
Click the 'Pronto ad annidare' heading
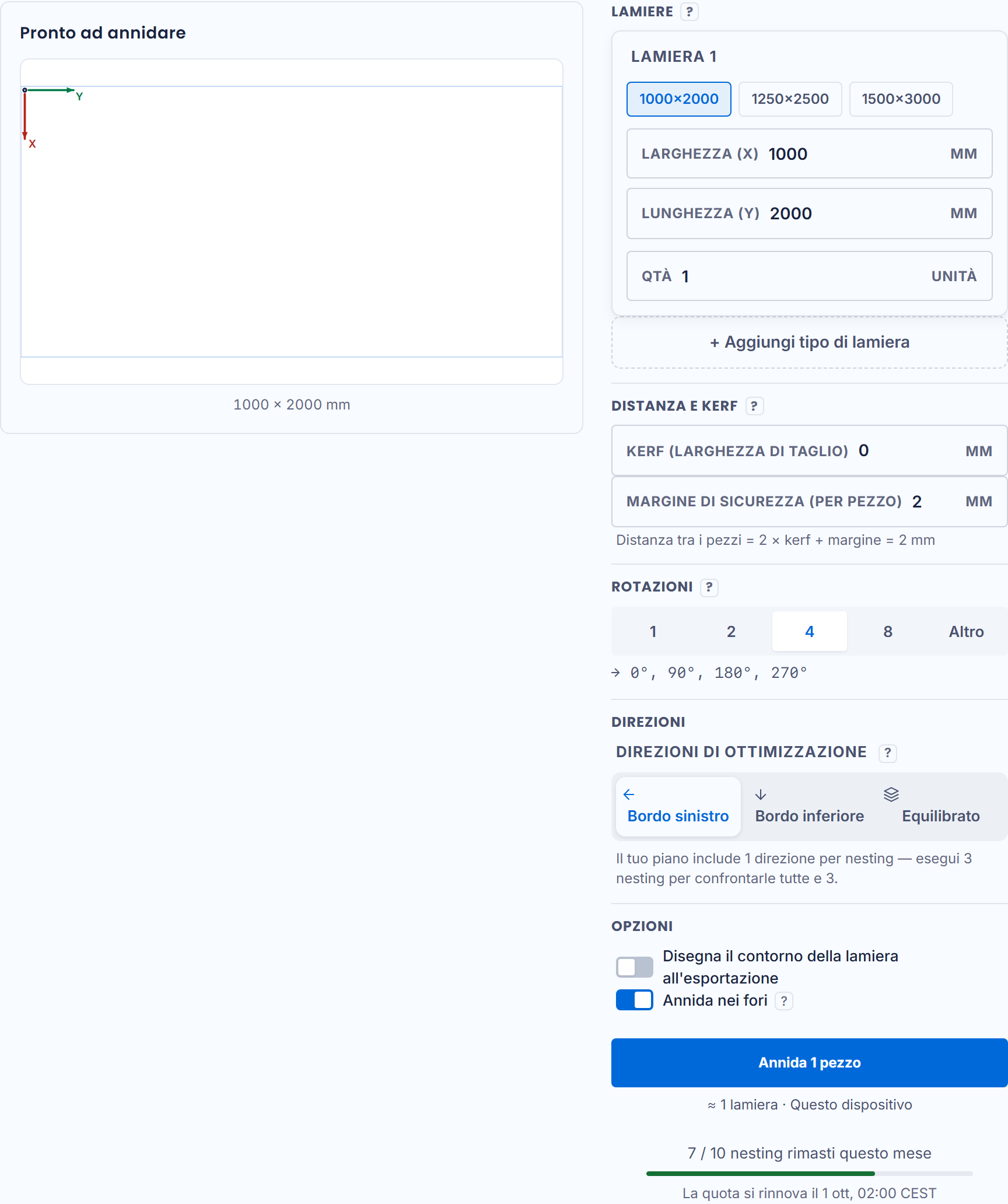(x=103, y=33)
